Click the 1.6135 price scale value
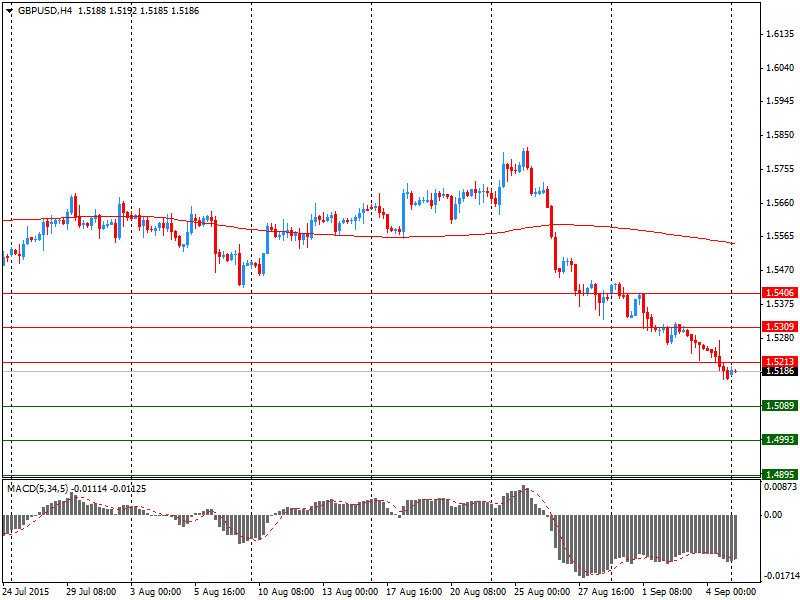The width and height of the screenshot is (800, 600). click(781, 34)
